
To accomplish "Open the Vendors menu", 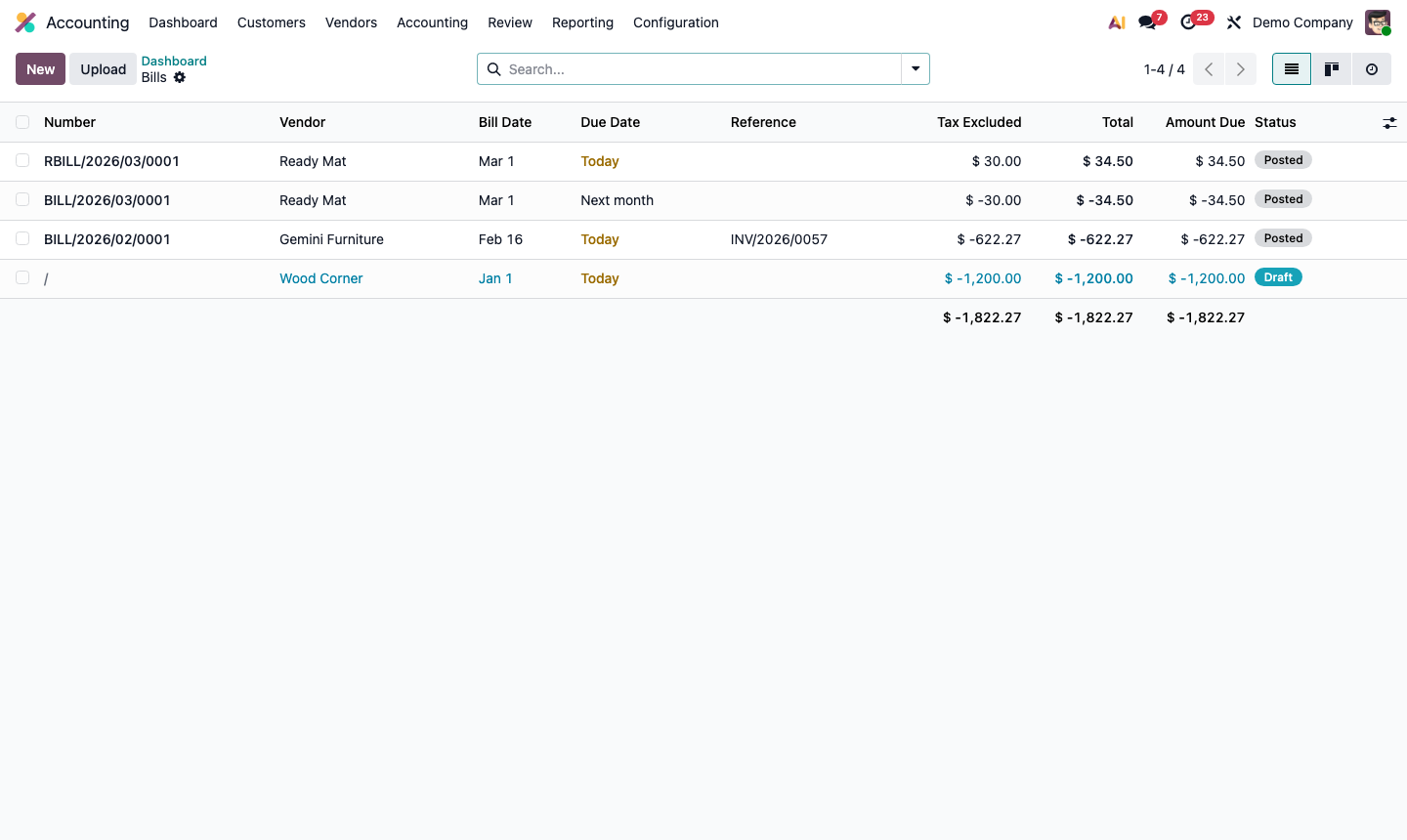I will point(351,21).
